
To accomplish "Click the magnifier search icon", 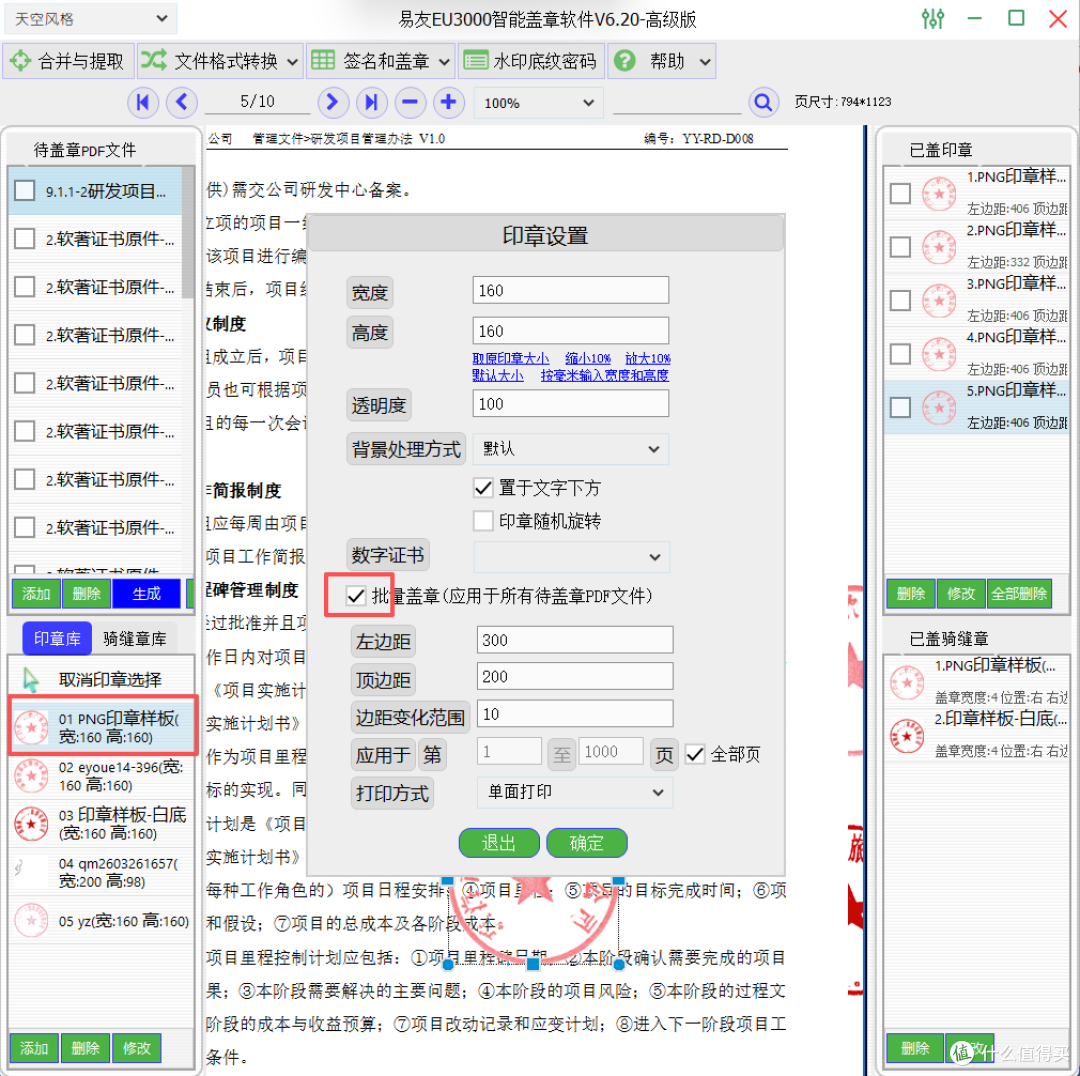I will pos(763,103).
